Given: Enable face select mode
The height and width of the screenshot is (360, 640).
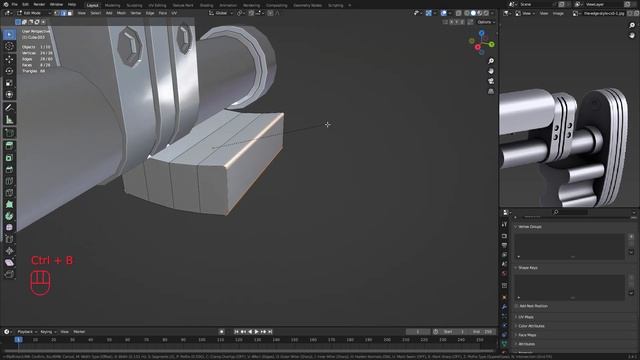Looking at the screenshot, I should coord(69,13).
